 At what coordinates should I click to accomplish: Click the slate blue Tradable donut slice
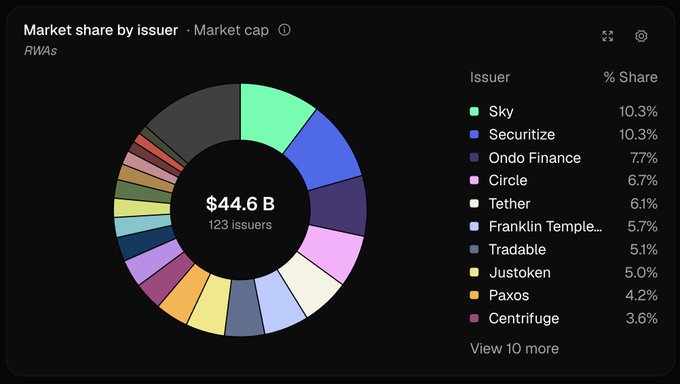245,308
